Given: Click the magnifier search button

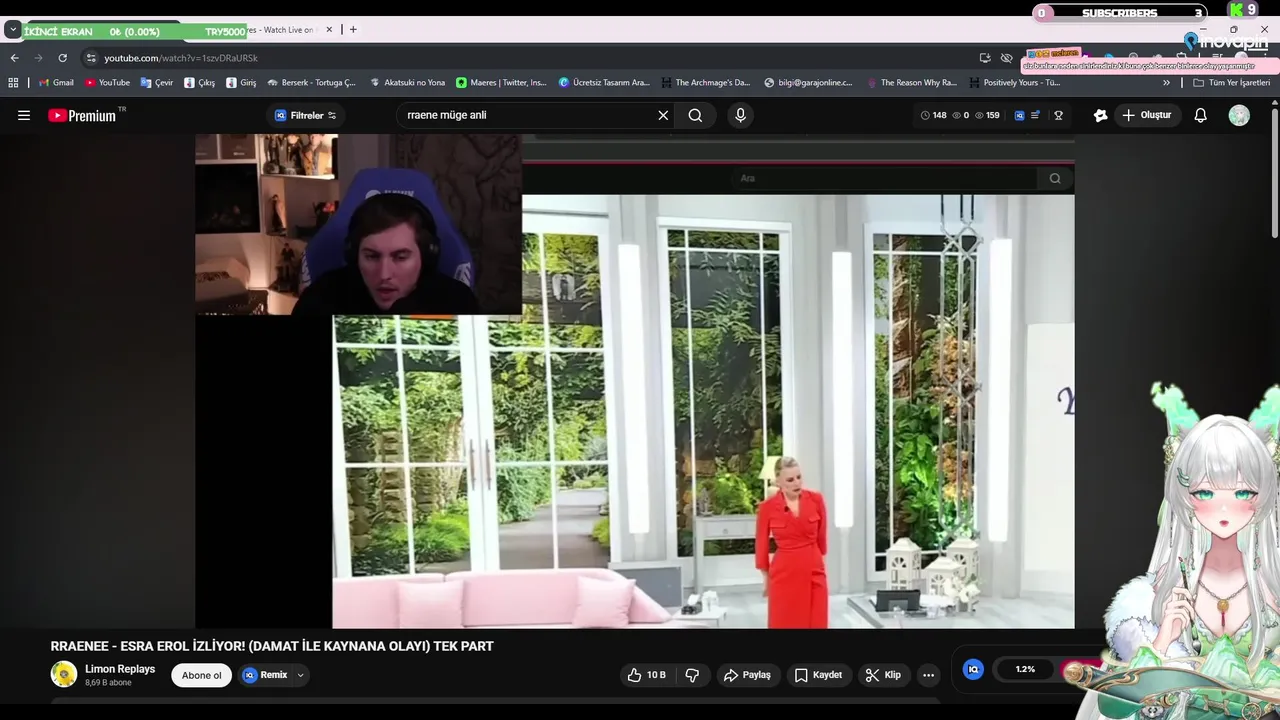Looking at the screenshot, I should point(695,115).
